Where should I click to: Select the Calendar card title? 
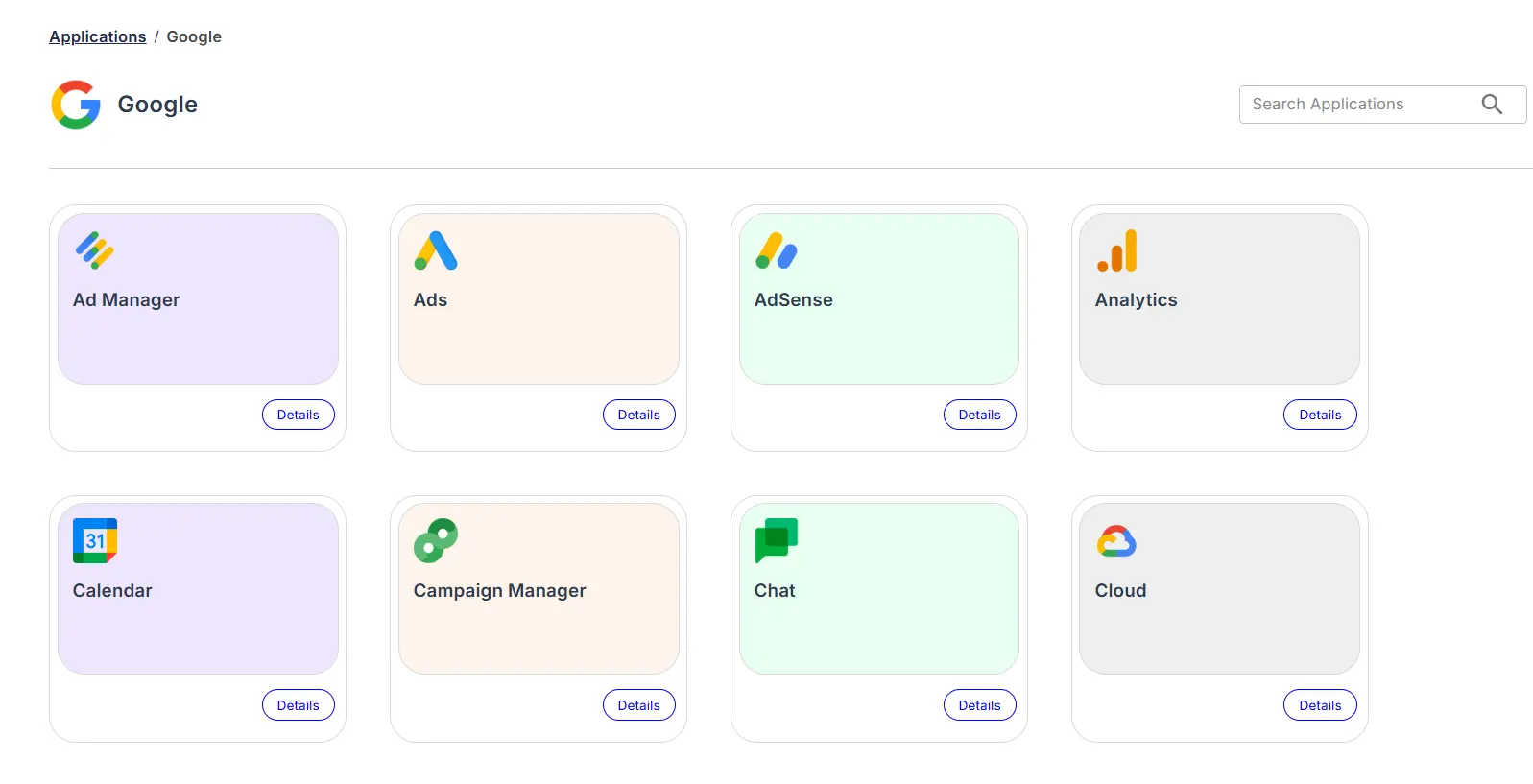click(112, 590)
